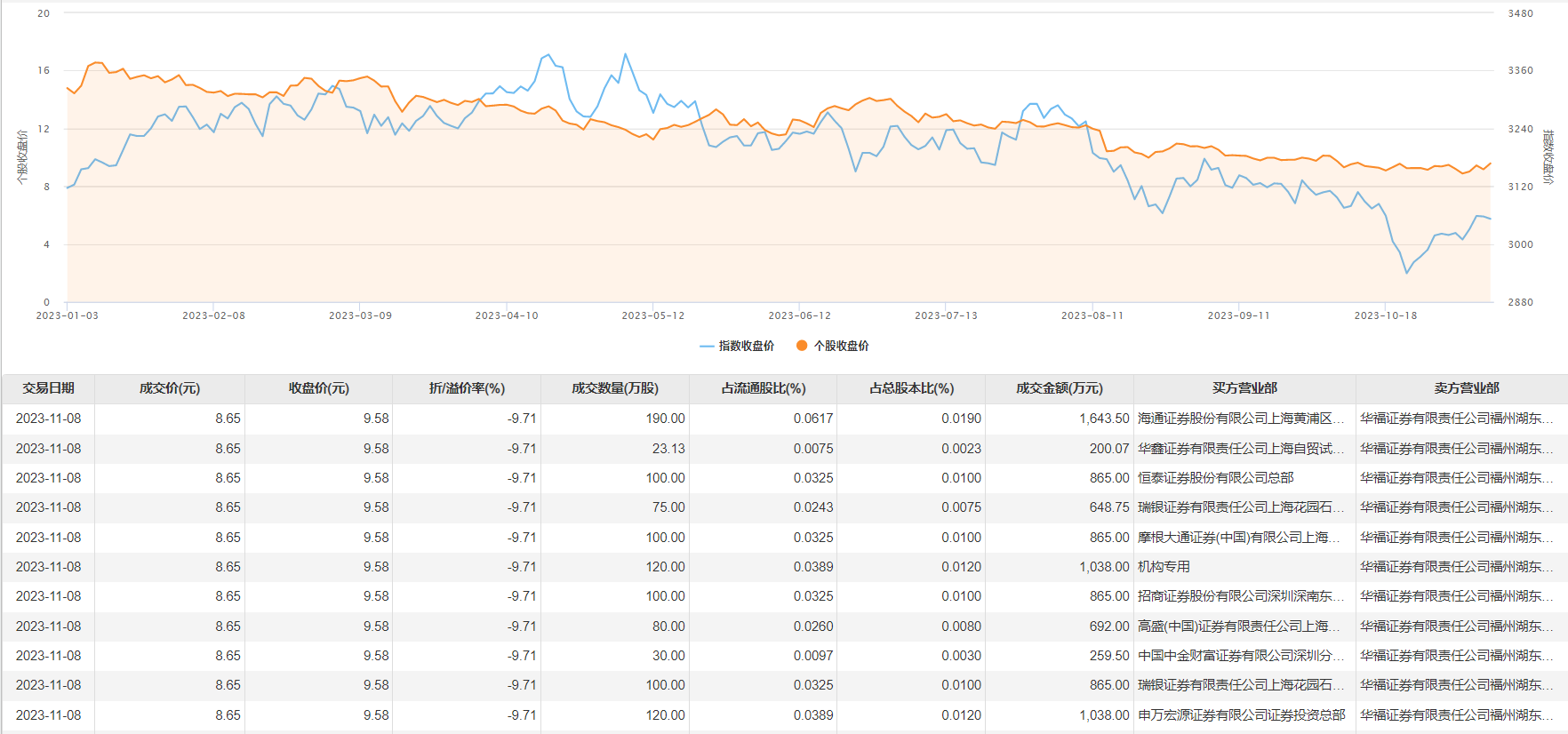Click the 机构专用 buyer cell
This screenshot has height=734, width=1568.
pyautogui.click(x=1164, y=567)
